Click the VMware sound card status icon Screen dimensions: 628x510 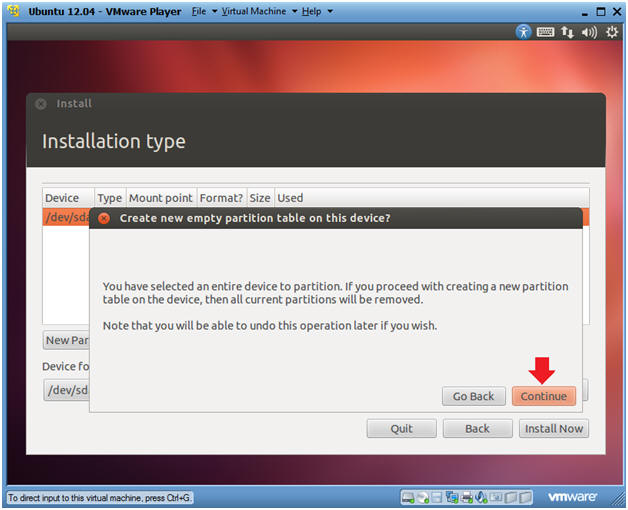[x=481, y=497]
